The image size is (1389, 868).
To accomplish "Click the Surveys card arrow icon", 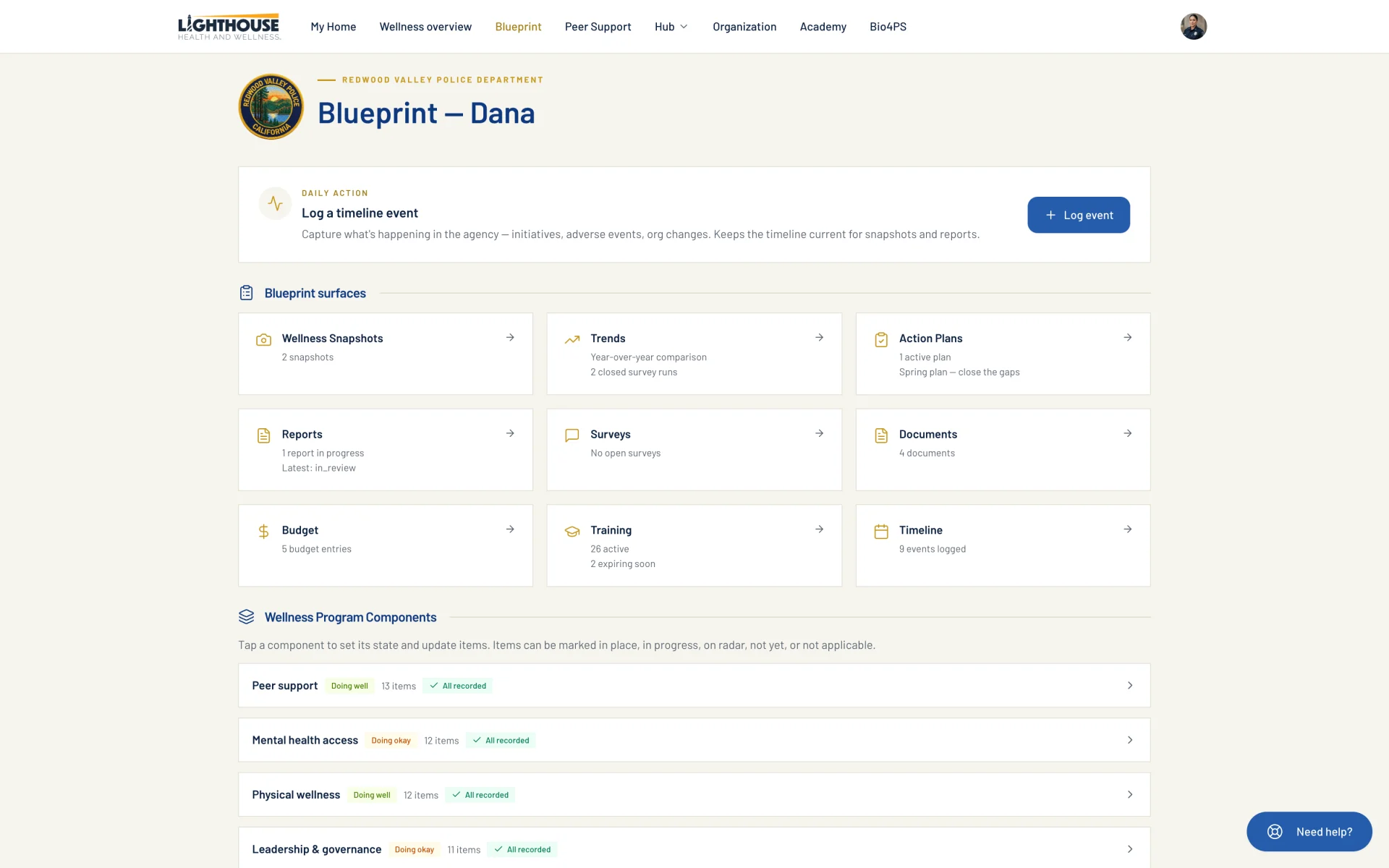I will (x=819, y=433).
